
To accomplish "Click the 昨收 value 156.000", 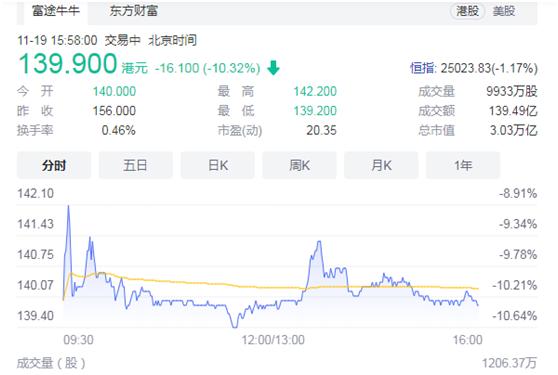I will tap(114, 111).
